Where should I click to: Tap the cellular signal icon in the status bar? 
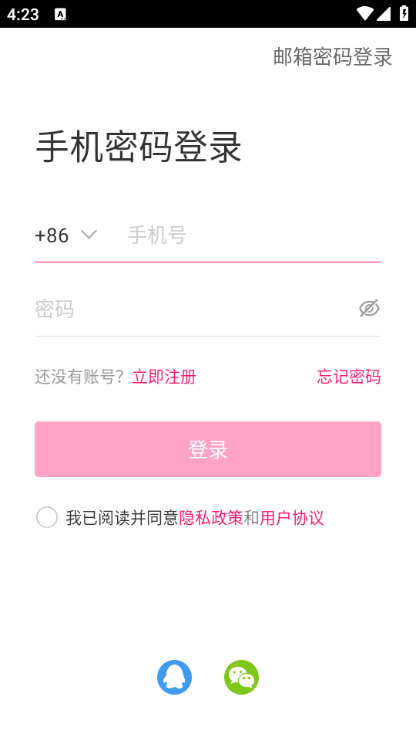coord(383,14)
